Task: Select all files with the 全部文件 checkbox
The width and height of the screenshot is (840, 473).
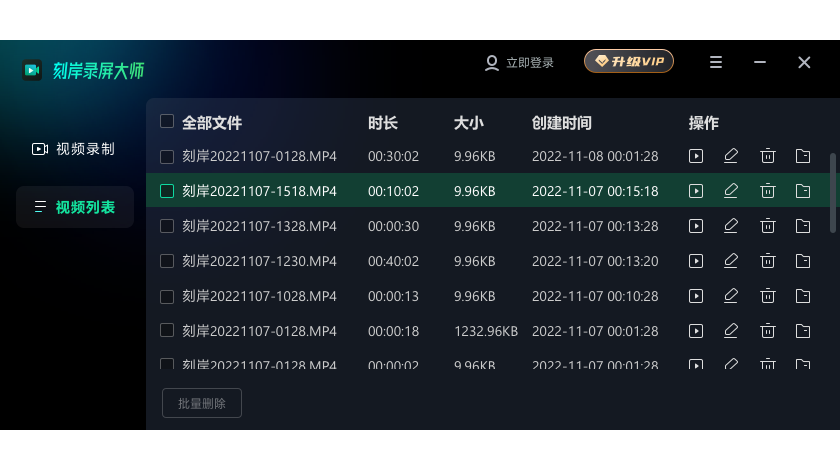Action: [x=167, y=121]
